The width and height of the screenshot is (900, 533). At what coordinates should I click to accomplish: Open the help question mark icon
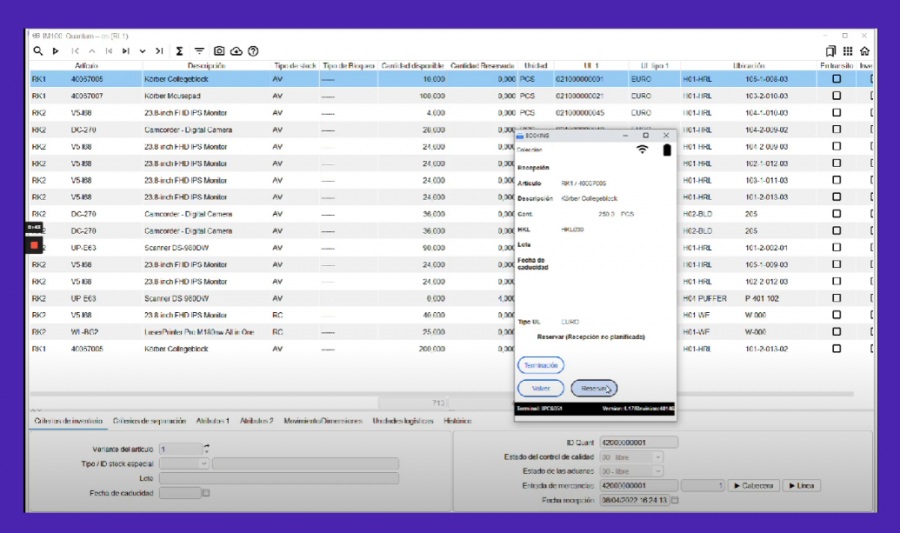click(x=253, y=51)
